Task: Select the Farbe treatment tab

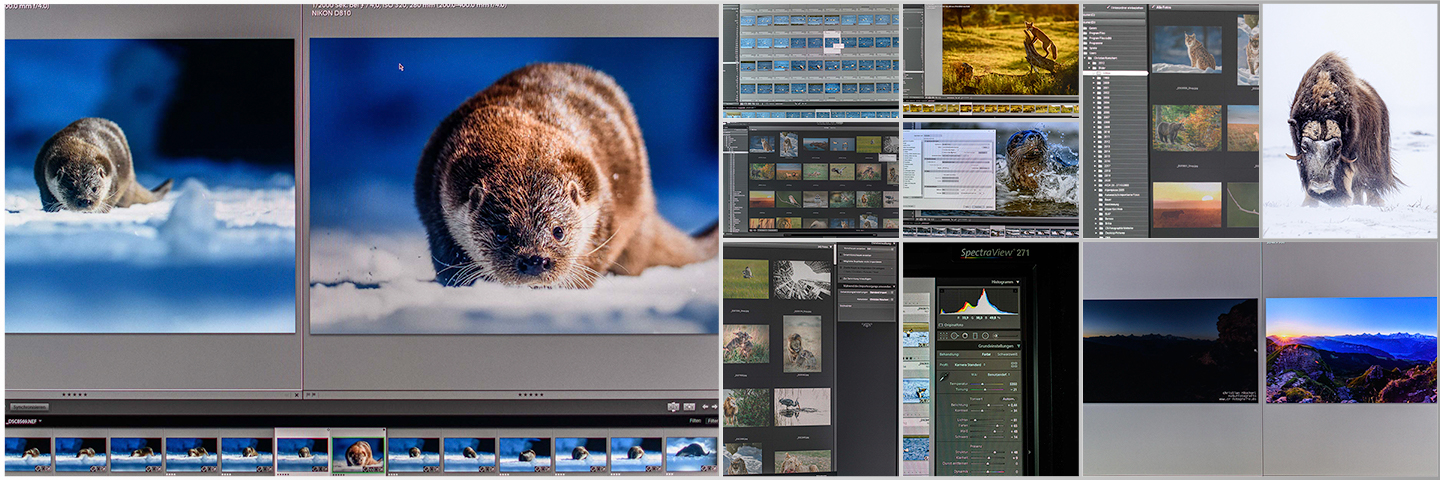Action: (986, 354)
